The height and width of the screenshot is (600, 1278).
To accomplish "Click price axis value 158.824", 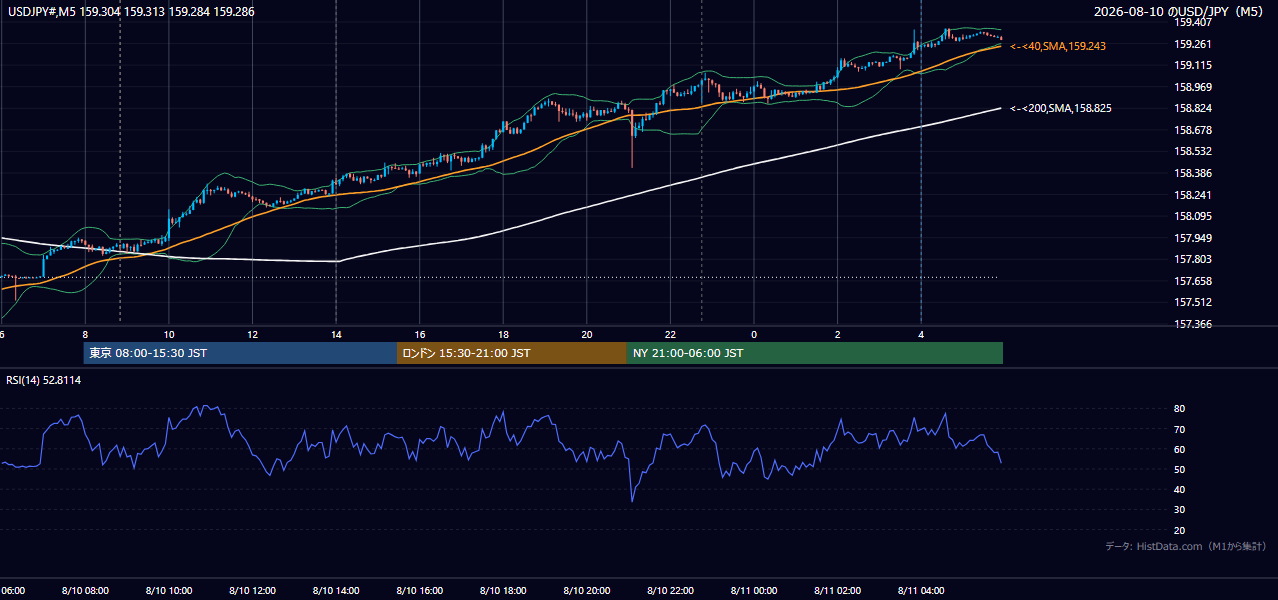I will click(x=1193, y=108).
